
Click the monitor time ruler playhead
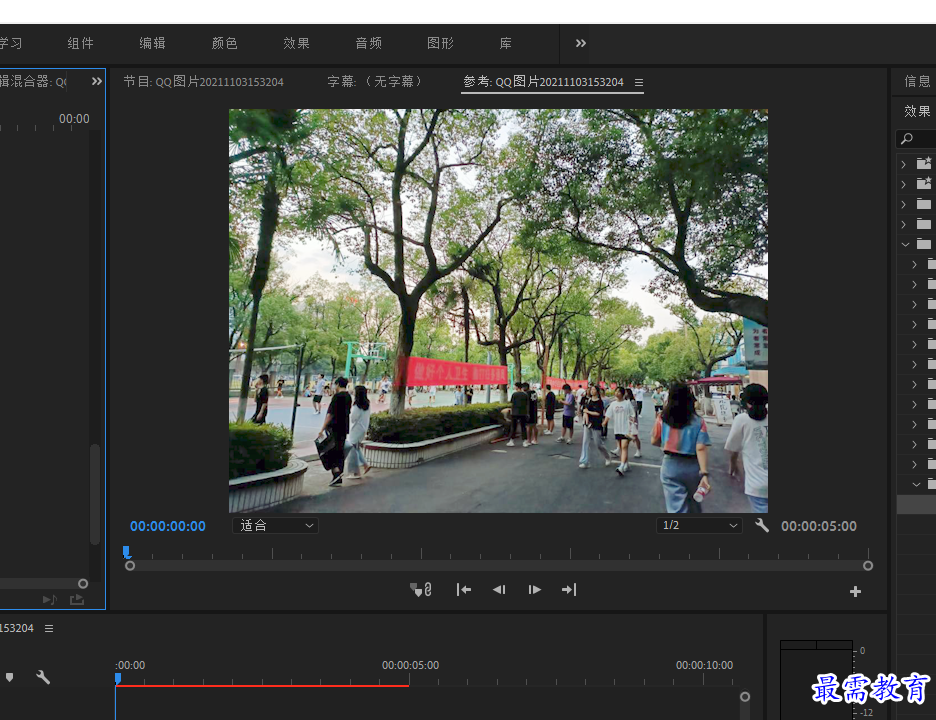(x=127, y=552)
